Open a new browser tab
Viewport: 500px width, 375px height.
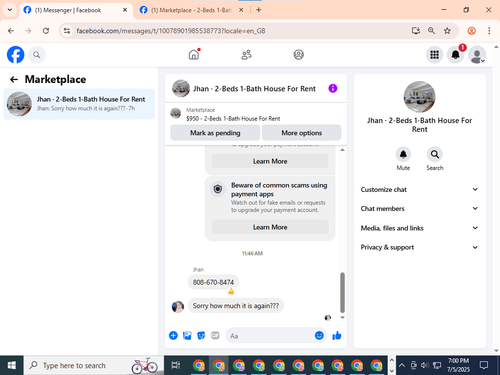[x=259, y=10]
